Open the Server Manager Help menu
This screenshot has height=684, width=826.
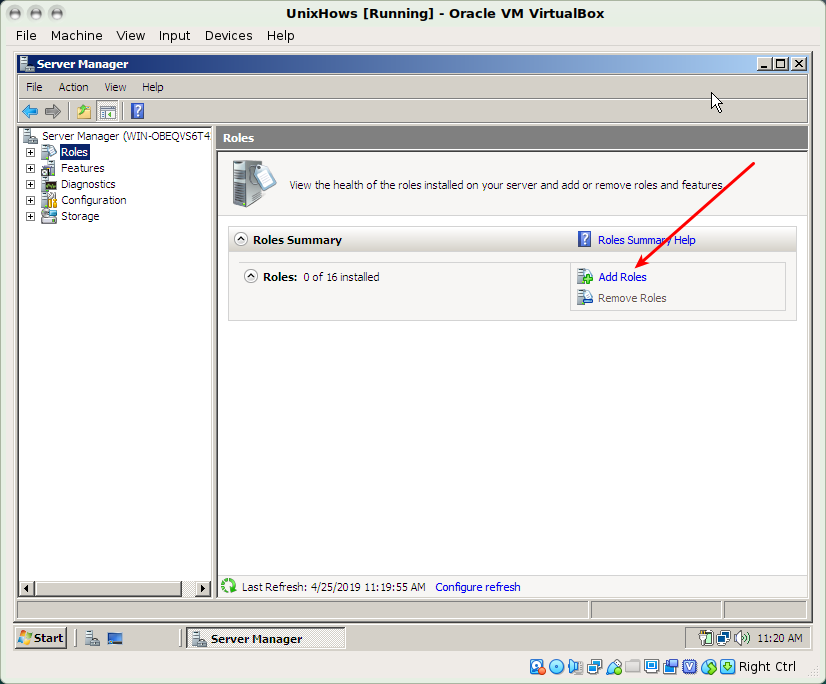click(153, 87)
